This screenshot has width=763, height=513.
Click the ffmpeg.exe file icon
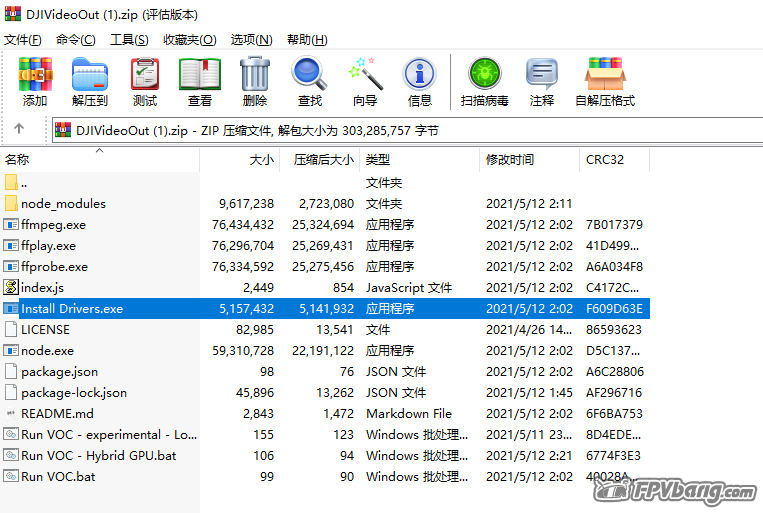[11, 224]
